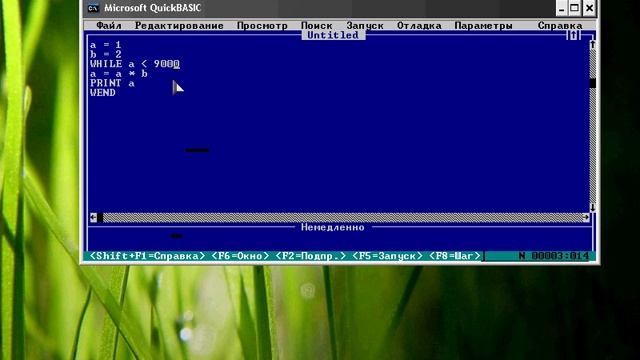Click F2=Подпр. in status bar
640x360 pixels.
tap(311, 256)
